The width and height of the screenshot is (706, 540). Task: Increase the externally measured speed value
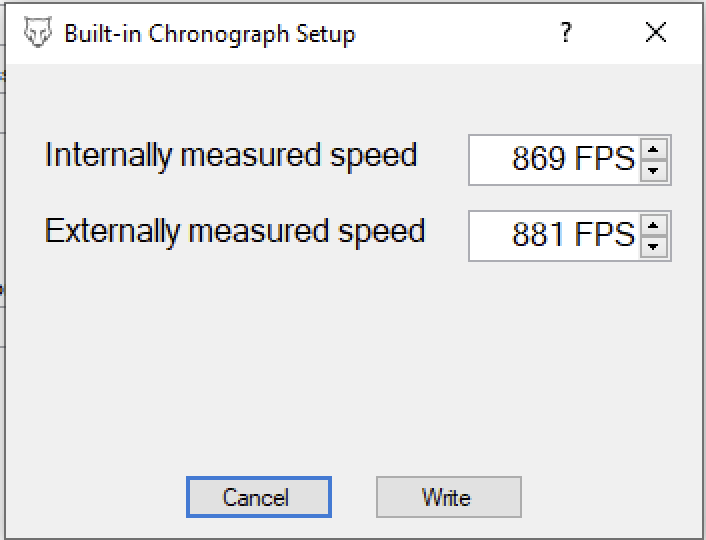[654, 226]
